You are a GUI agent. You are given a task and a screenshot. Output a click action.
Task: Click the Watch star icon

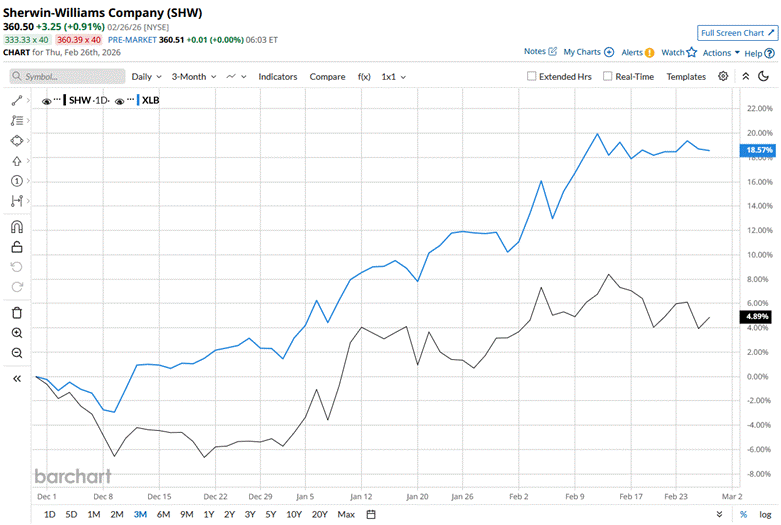tap(691, 52)
